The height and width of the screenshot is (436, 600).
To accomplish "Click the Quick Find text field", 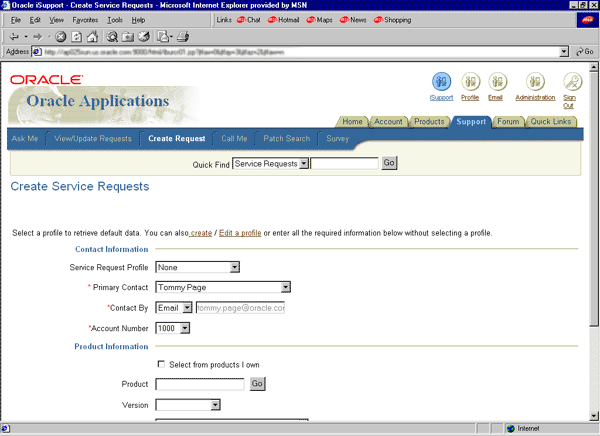I will 345,164.
